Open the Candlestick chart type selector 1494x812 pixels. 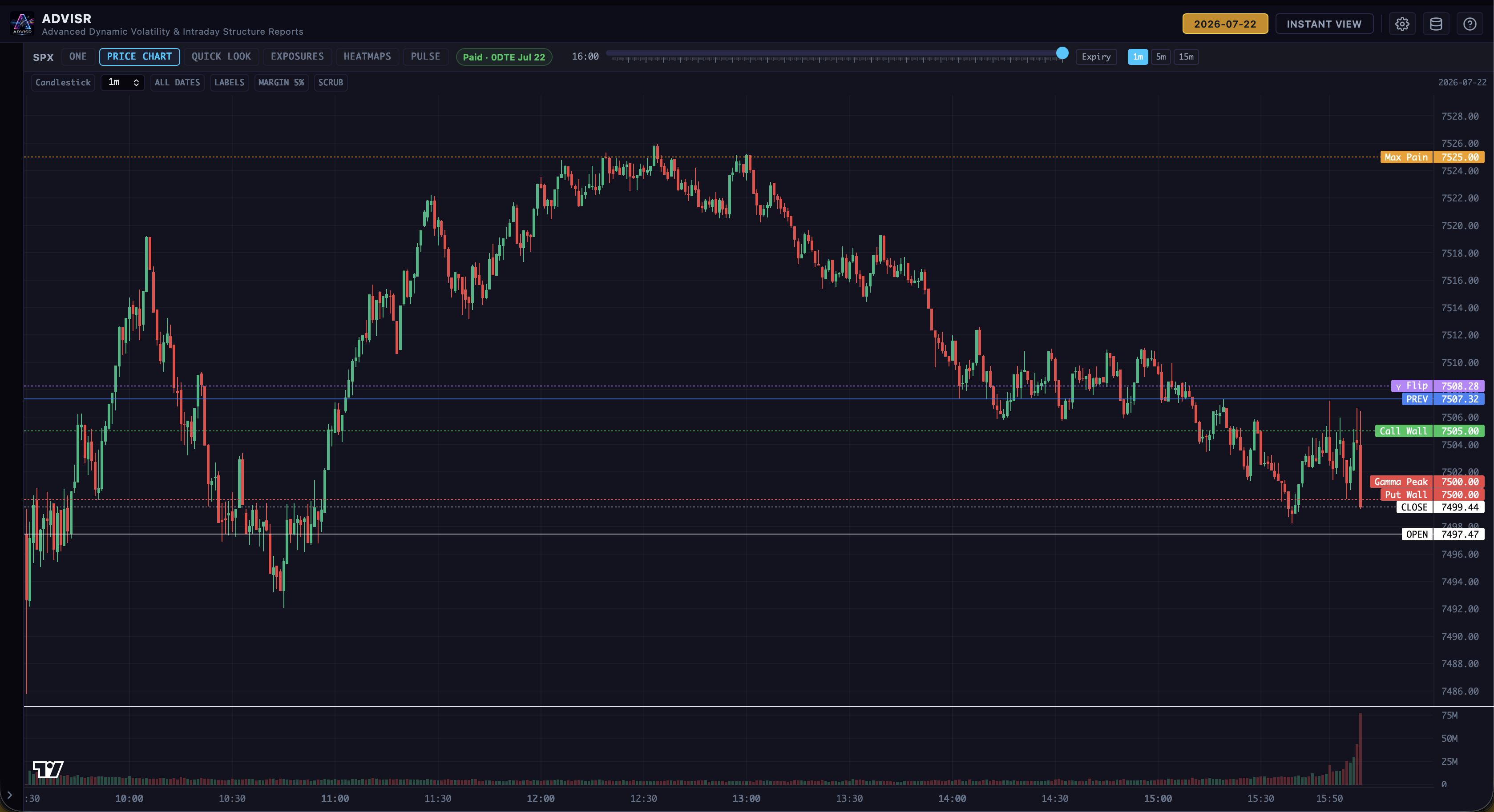click(63, 82)
